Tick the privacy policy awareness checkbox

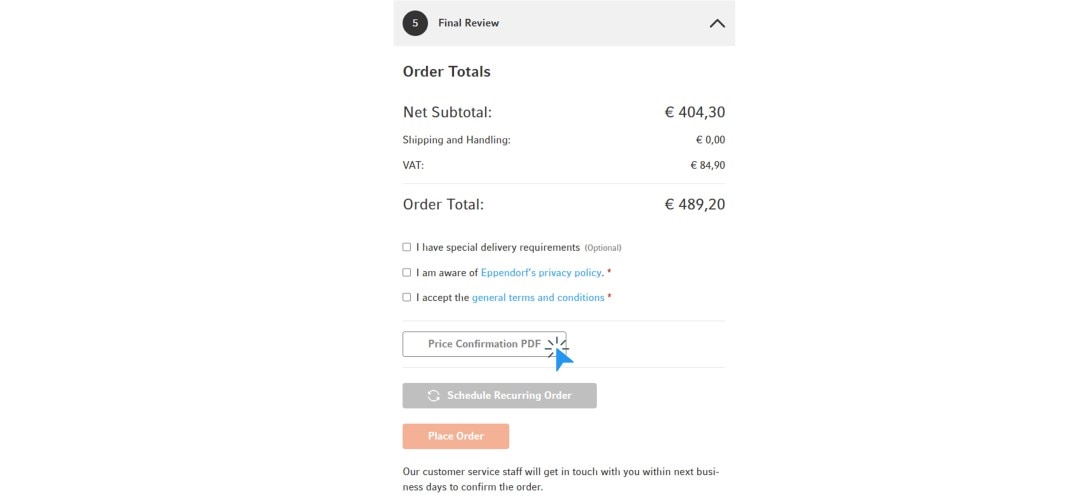coord(407,272)
